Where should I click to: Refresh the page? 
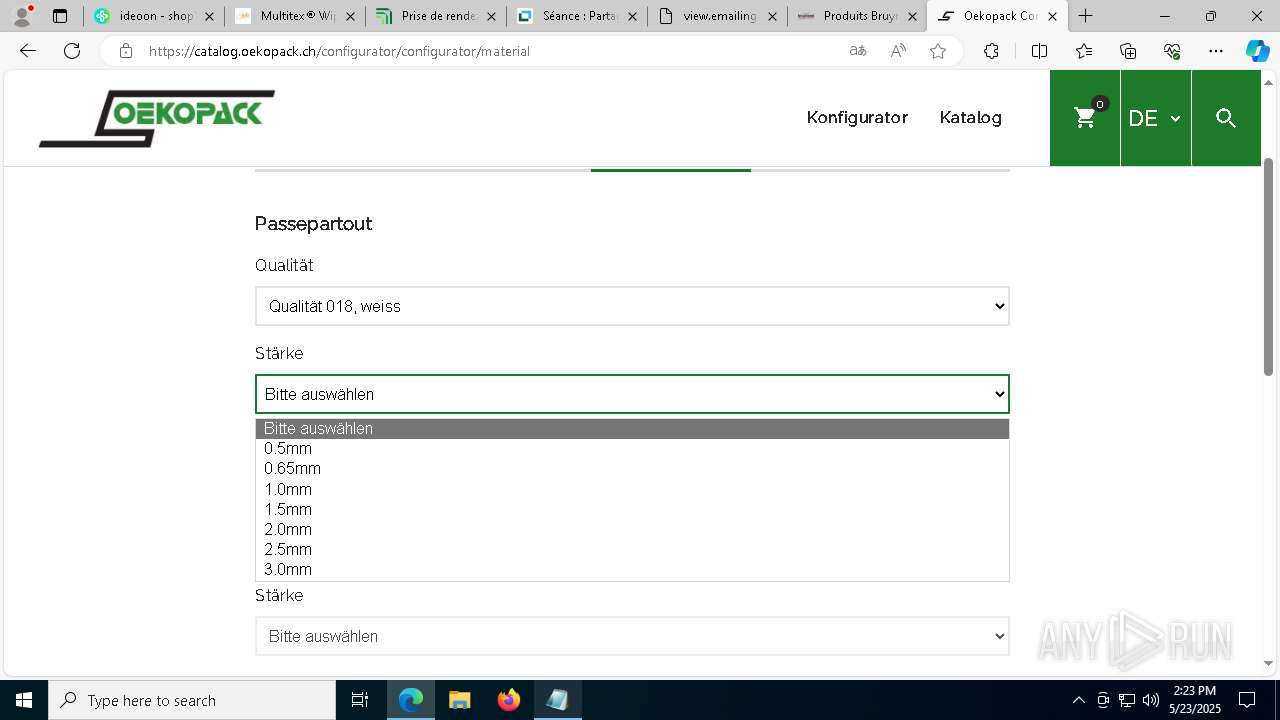point(72,51)
